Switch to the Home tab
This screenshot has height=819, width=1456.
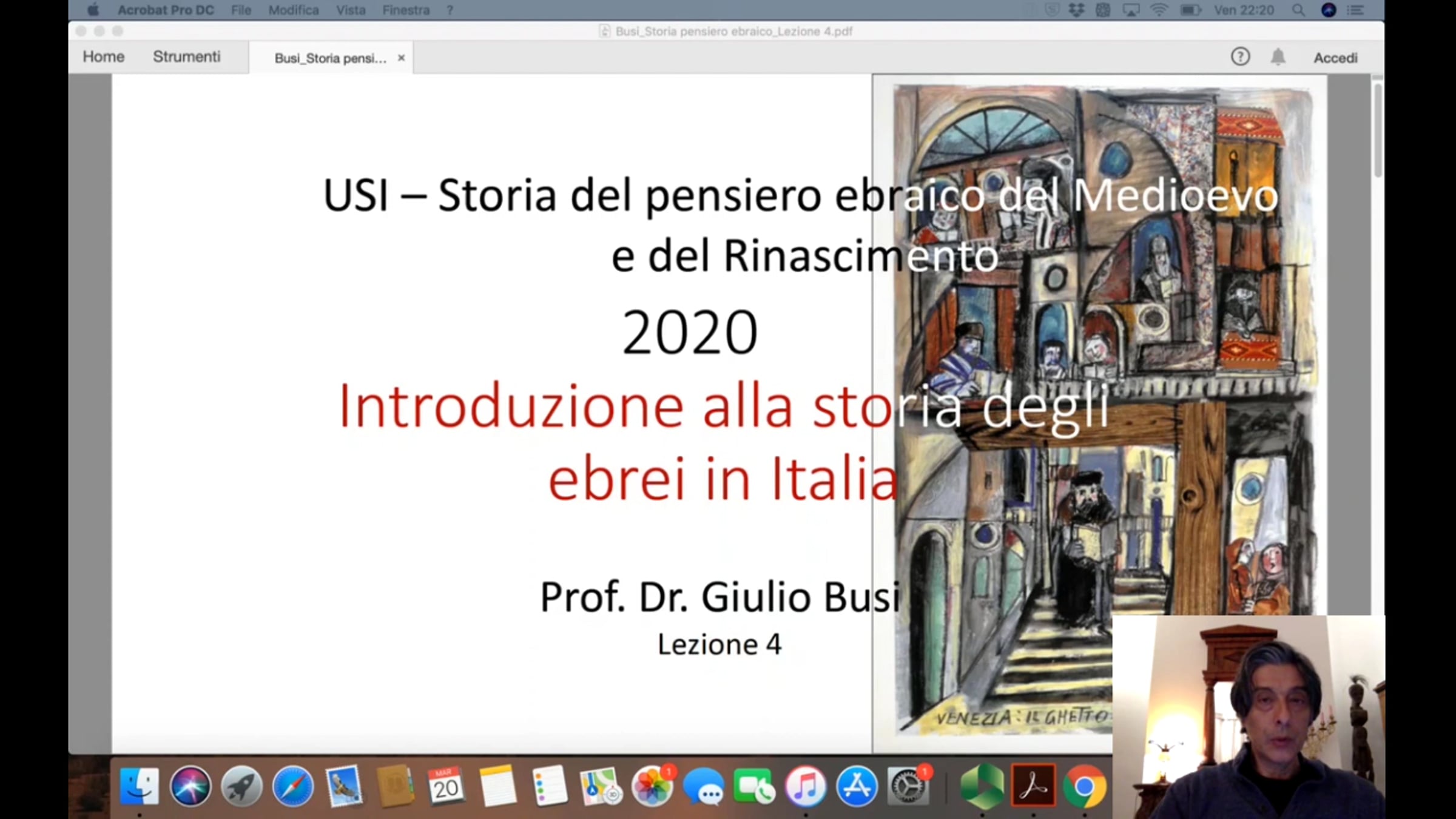point(104,57)
